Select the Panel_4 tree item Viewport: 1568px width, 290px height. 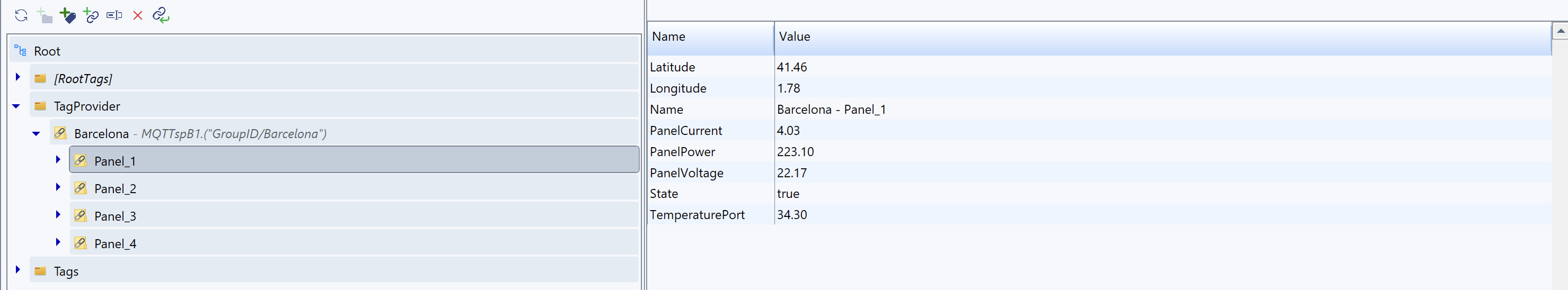click(115, 244)
